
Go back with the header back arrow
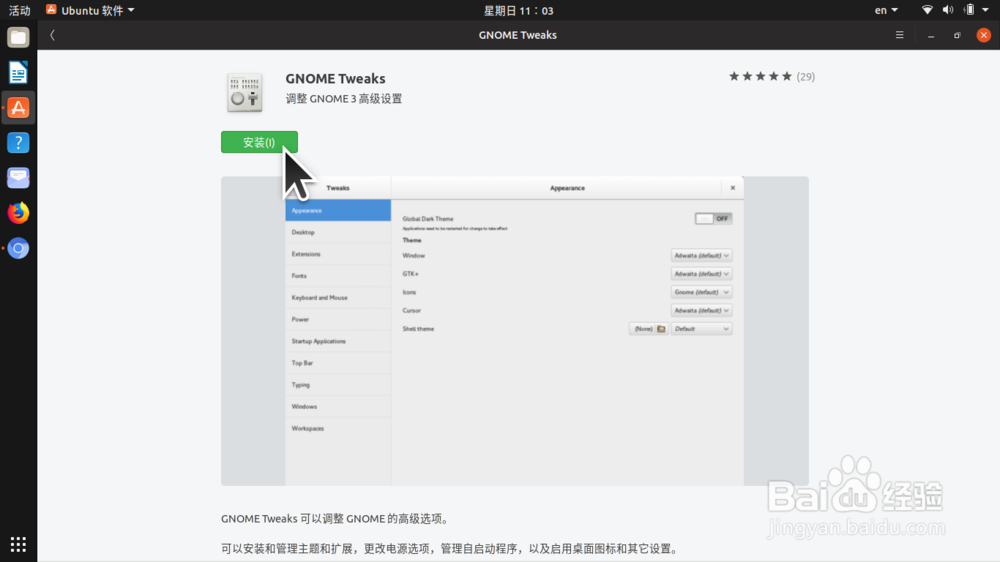[x=52, y=35]
